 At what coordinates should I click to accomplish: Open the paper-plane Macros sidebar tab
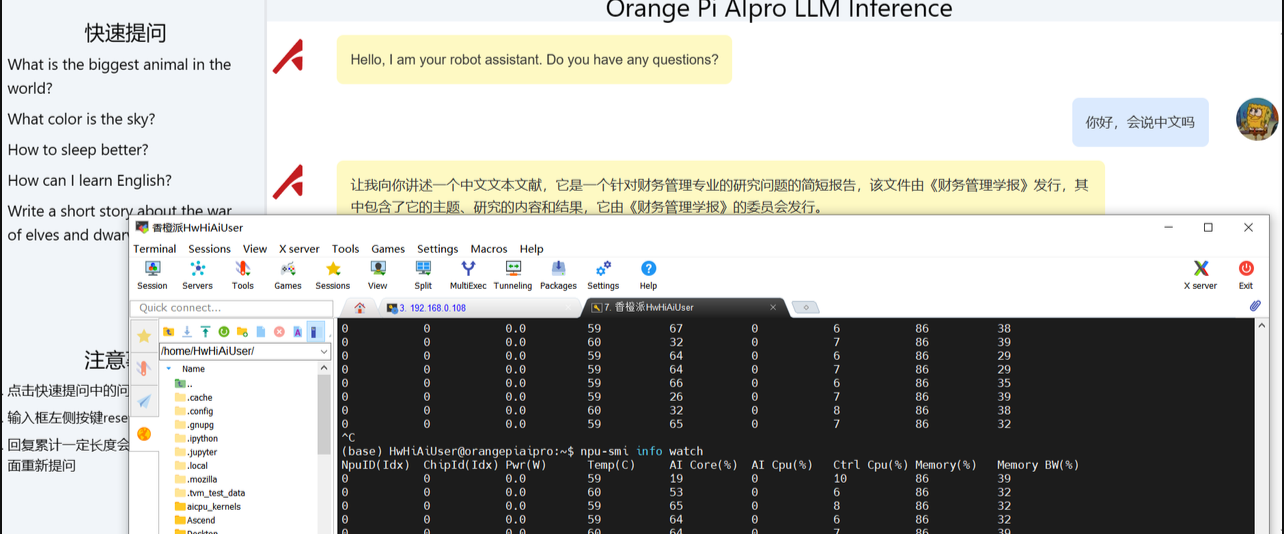[x=144, y=401]
